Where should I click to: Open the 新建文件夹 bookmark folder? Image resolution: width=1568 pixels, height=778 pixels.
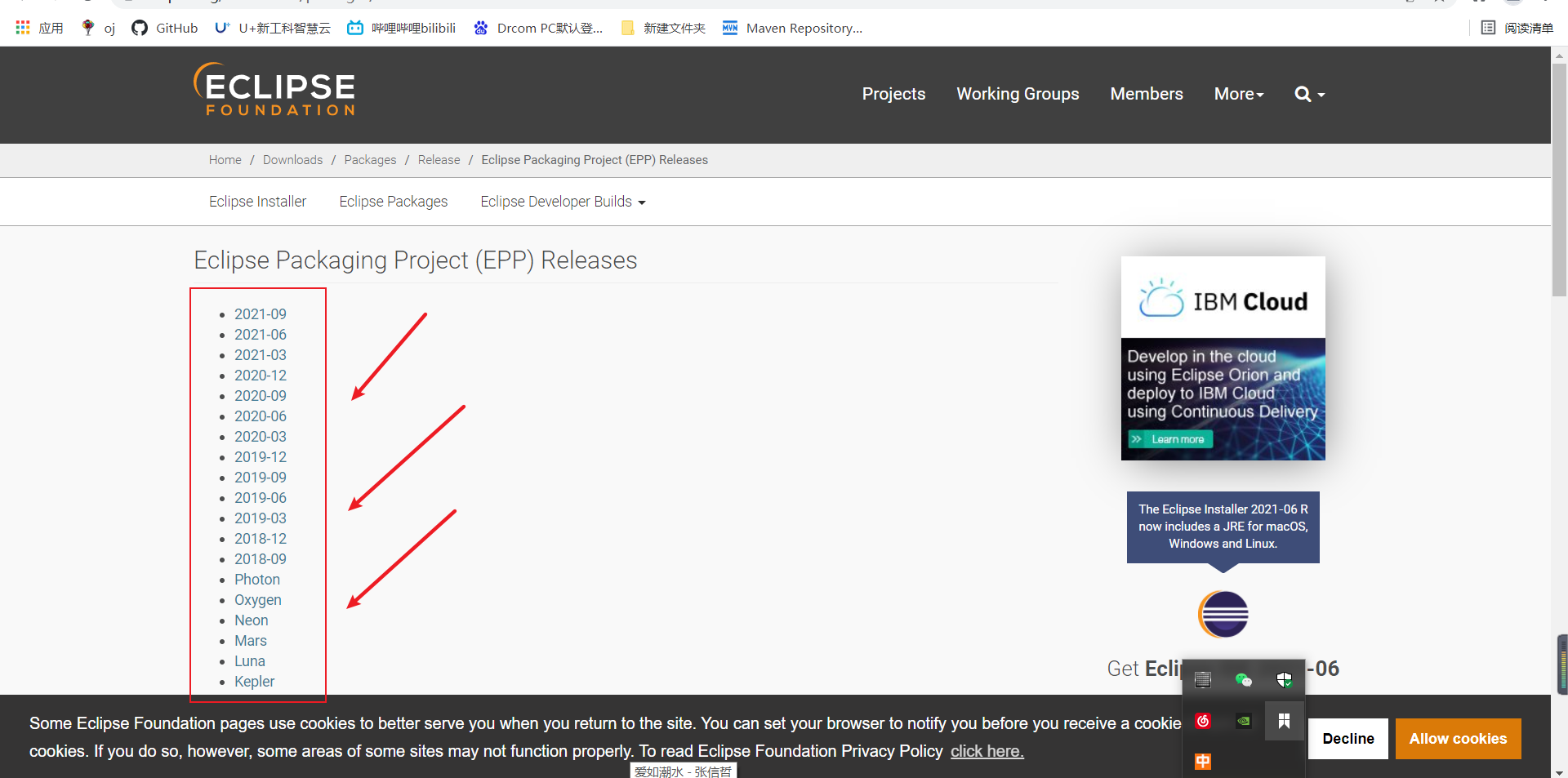663,28
